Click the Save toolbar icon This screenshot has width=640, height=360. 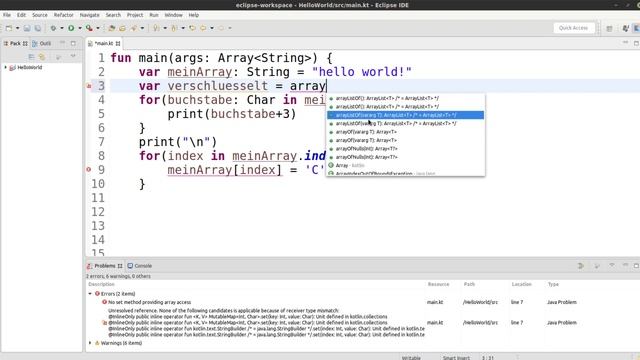click(x=27, y=28)
